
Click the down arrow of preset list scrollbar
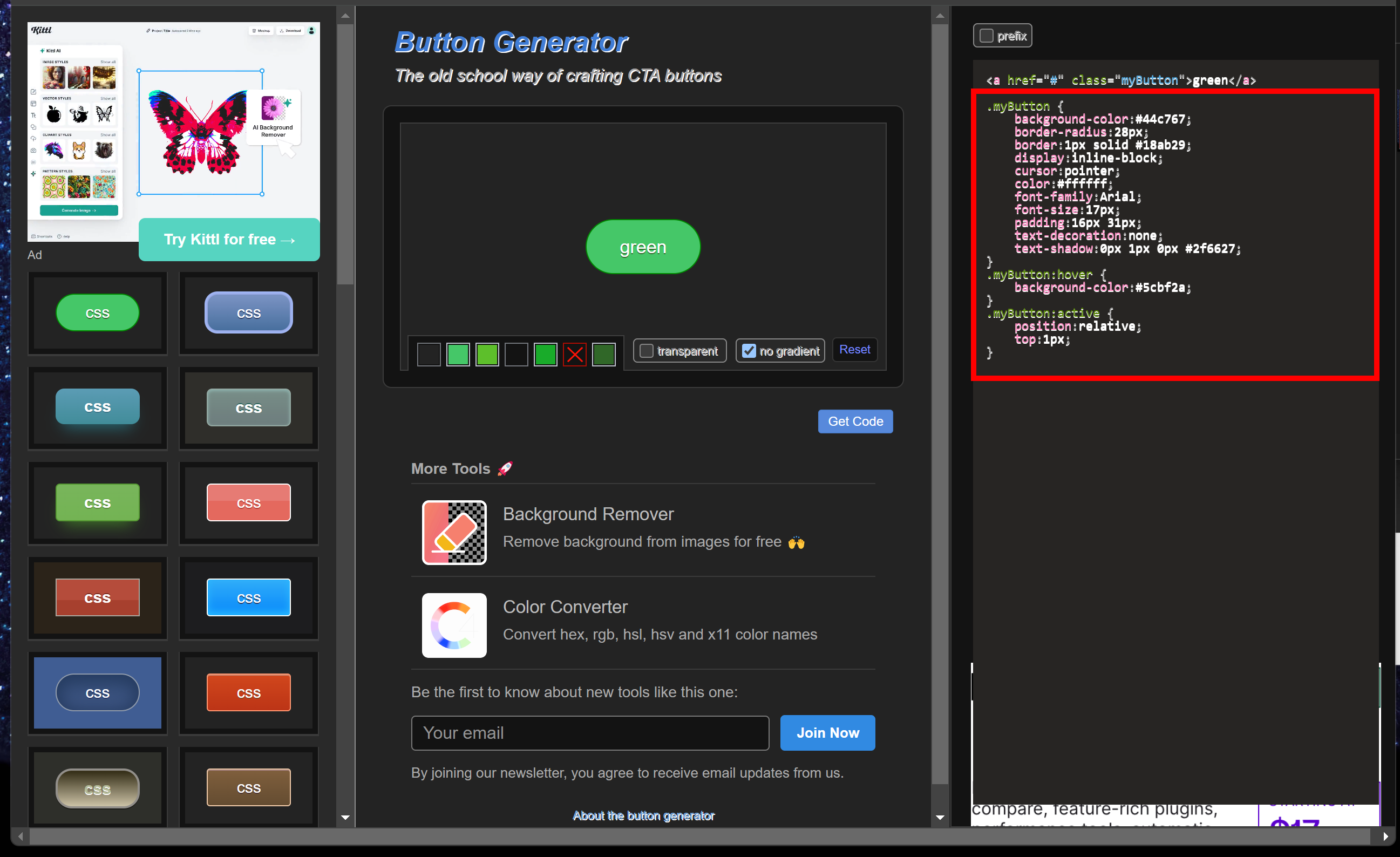(x=345, y=817)
